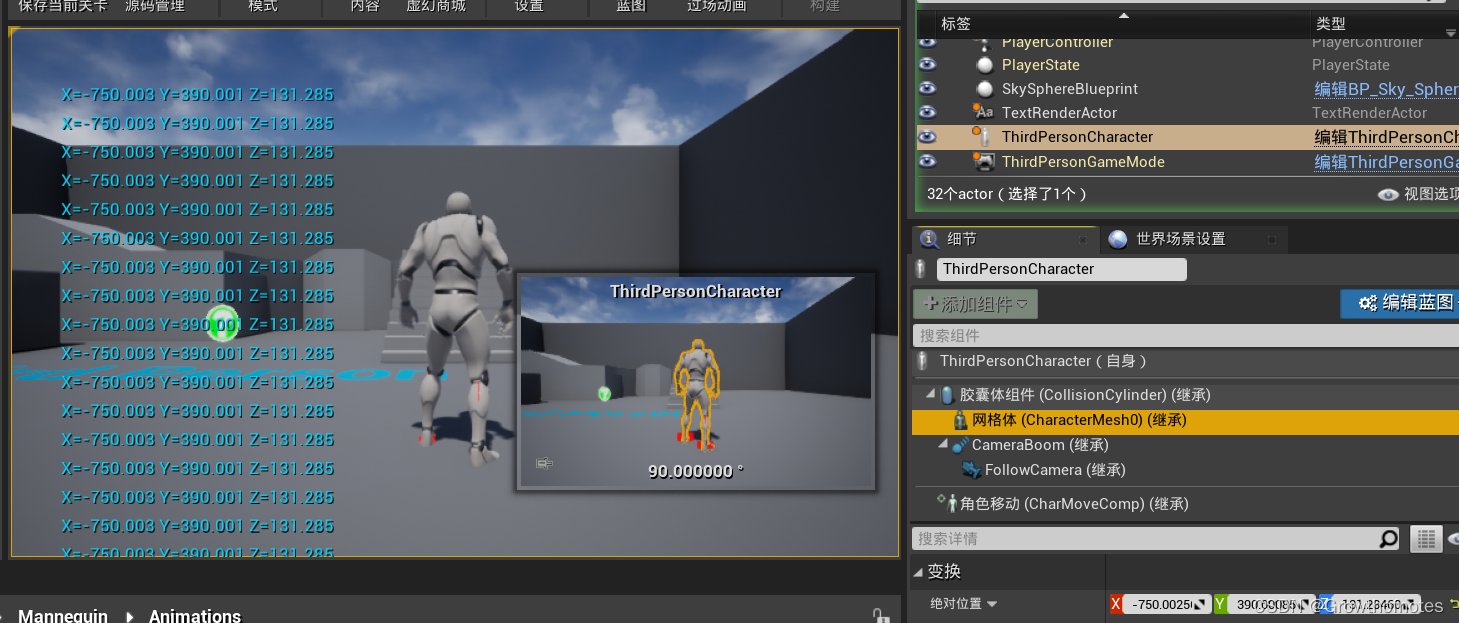Image resolution: width=1459 pixels, height=623 pixels.
Task: Click the ThirdPersonCharacter actor icon in outliner
Action: [x=984, y=136]
